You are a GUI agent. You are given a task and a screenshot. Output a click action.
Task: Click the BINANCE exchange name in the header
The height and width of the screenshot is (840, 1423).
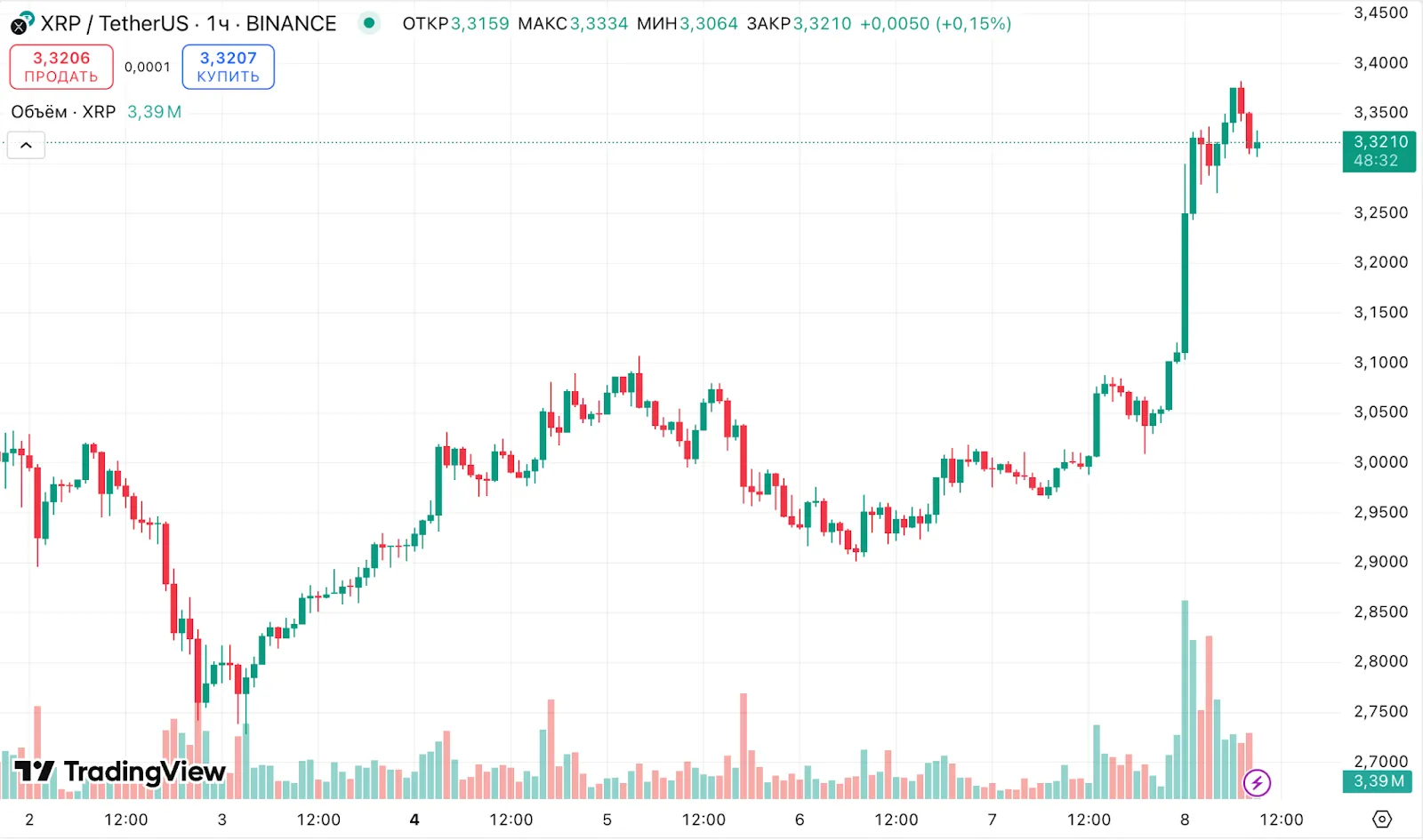(x=292, y=23)
